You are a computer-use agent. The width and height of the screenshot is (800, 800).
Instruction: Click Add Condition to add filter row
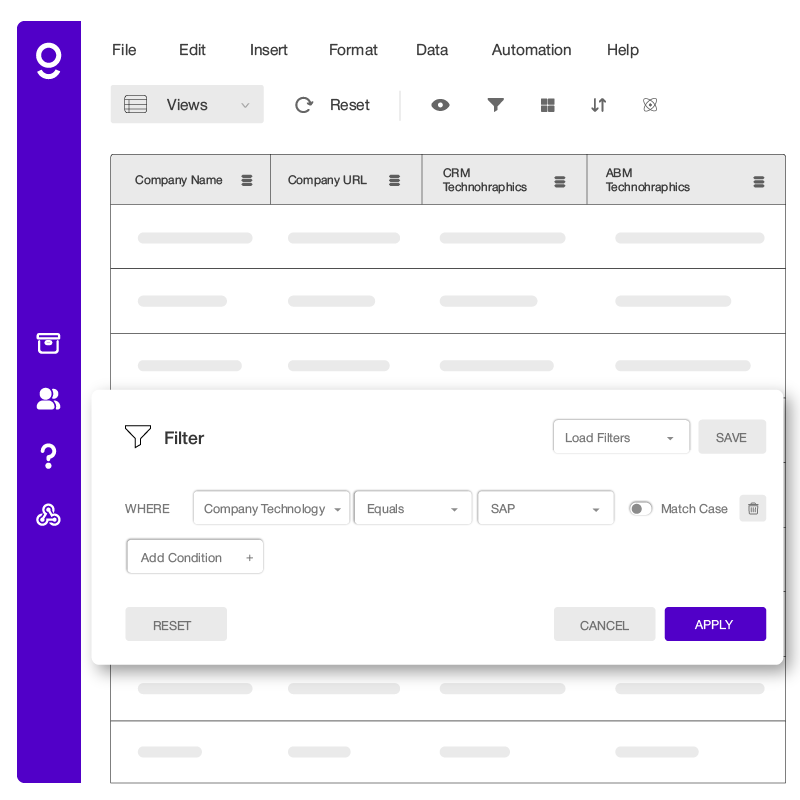tap(195, 557)
